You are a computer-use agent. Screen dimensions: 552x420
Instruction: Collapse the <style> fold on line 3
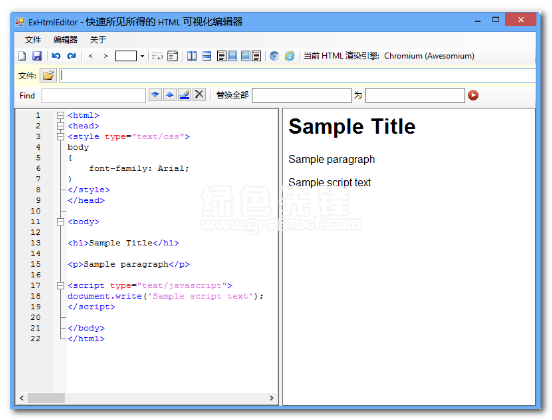click(x=61, y=137)
